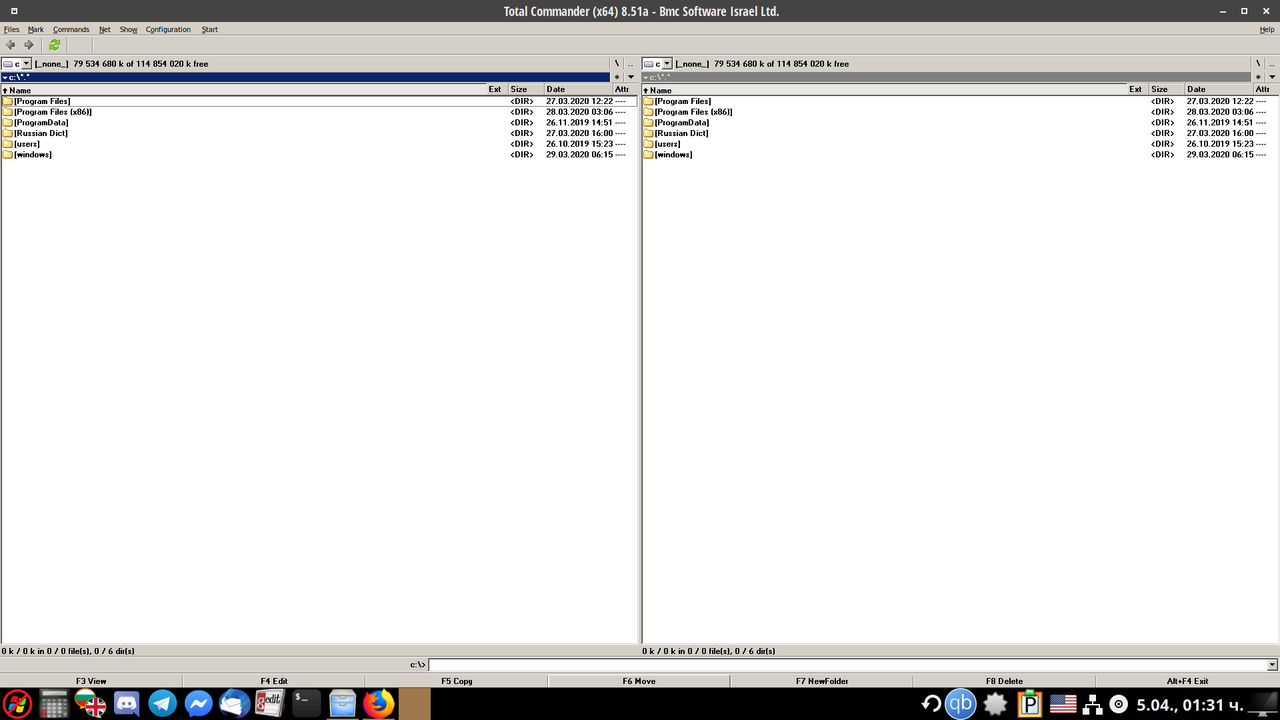The width and height of the screenshot is (1280, 720).
Task: Sort right panel by Attr column
Action: point(1265,90)
